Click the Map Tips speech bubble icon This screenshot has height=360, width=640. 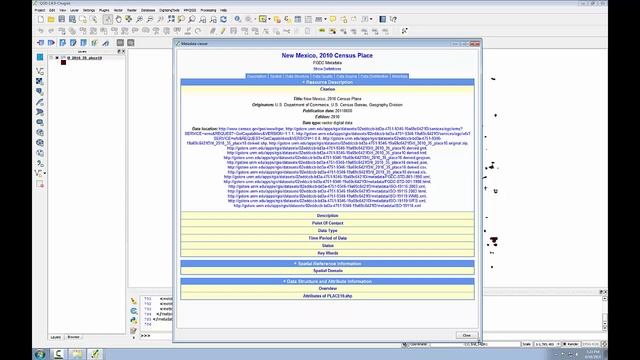[333, 19]
